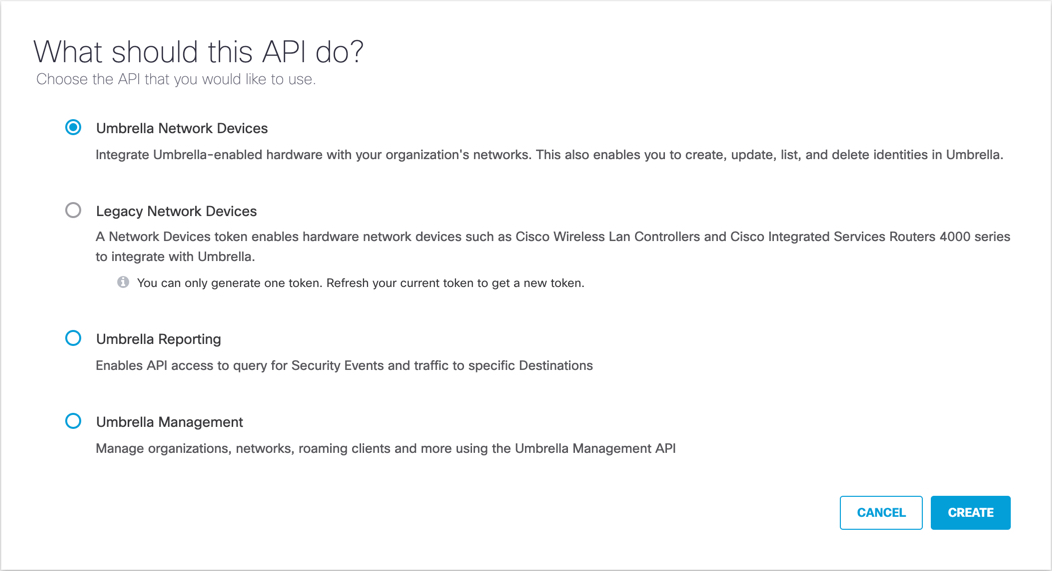This screenshot has width=1052, height=571.
Task: Click the CANCEL button
Action: [x=881, y=513]
